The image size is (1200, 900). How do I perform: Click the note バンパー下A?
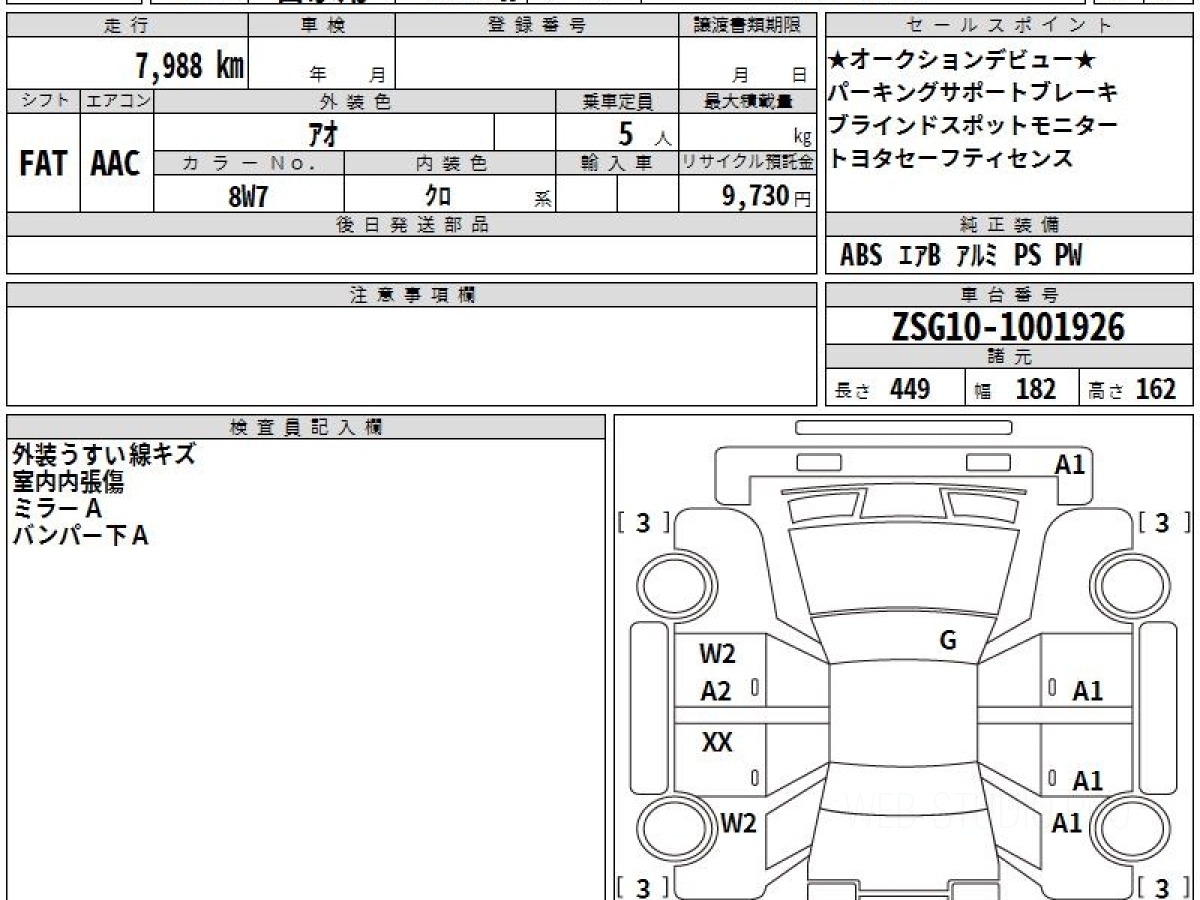click(80, 536)
